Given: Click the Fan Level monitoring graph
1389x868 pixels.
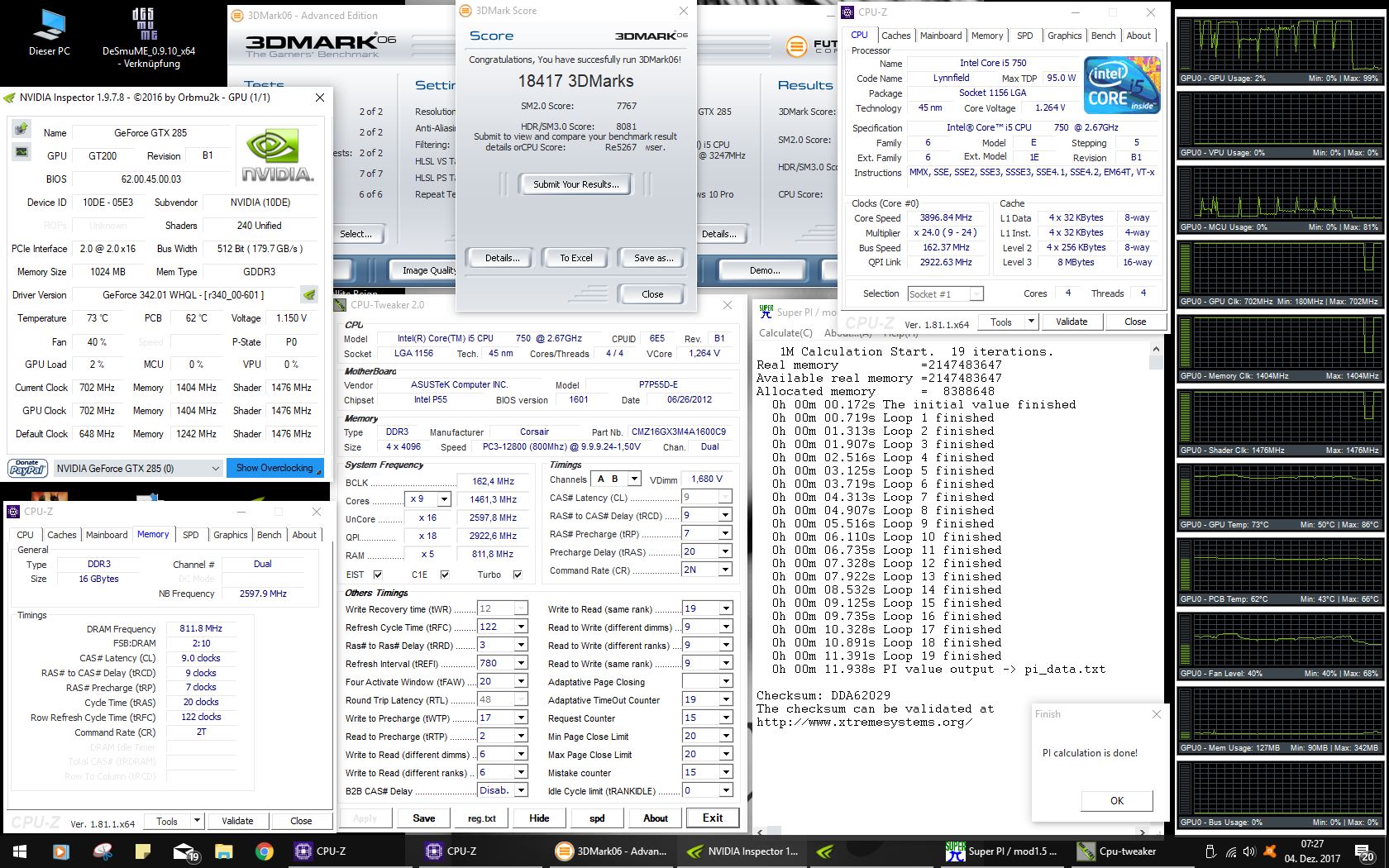Looking at the screenshot, I should [x=1281, y=646].
